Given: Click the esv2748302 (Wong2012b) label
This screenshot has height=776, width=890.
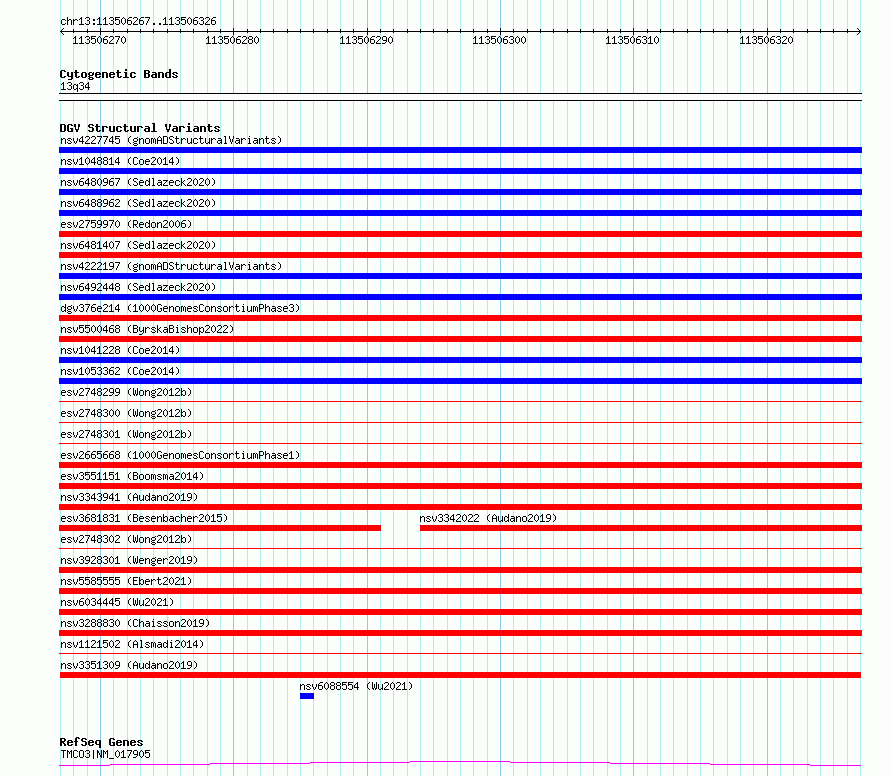Looking at the screenshot, I should pos(126,539).
